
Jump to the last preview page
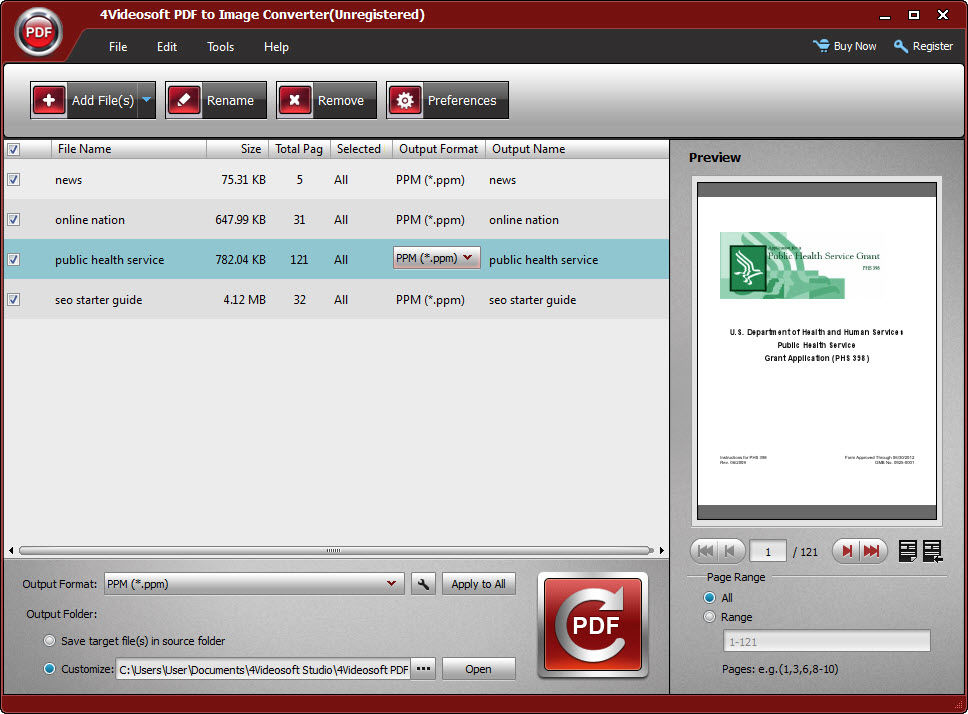[x=872, y=551]
